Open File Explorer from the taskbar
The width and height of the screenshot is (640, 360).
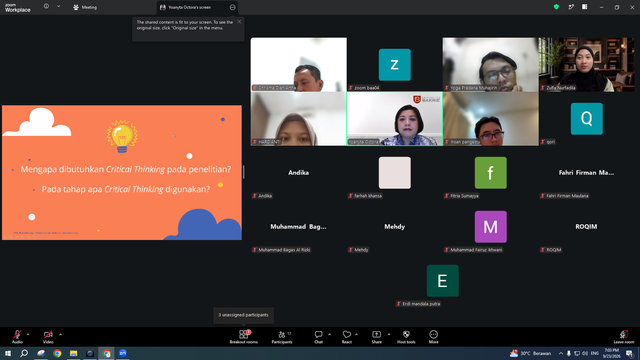tap(73, 353)
